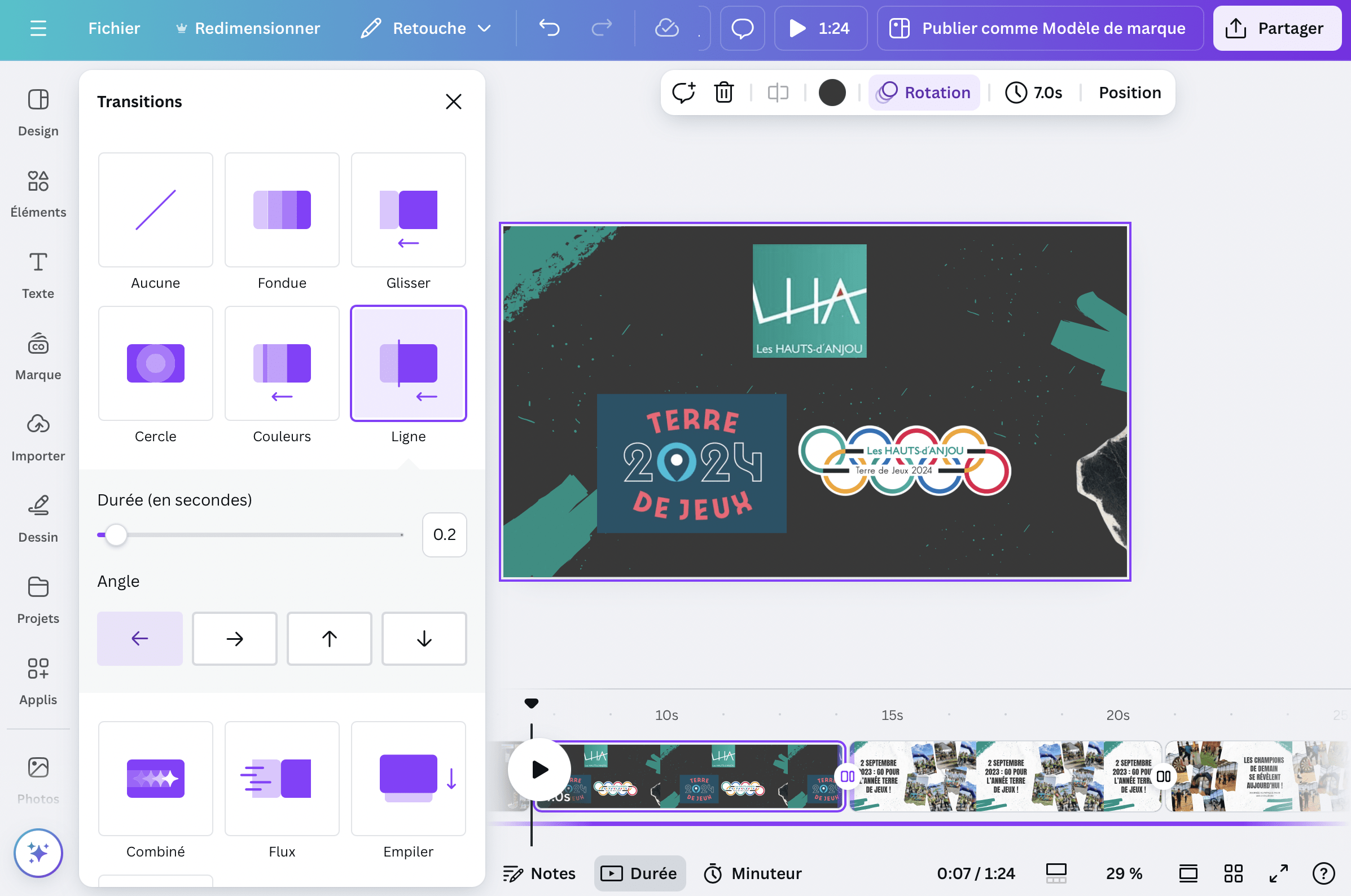
Task: Open the Fichier menu
Action: [114, 28]
